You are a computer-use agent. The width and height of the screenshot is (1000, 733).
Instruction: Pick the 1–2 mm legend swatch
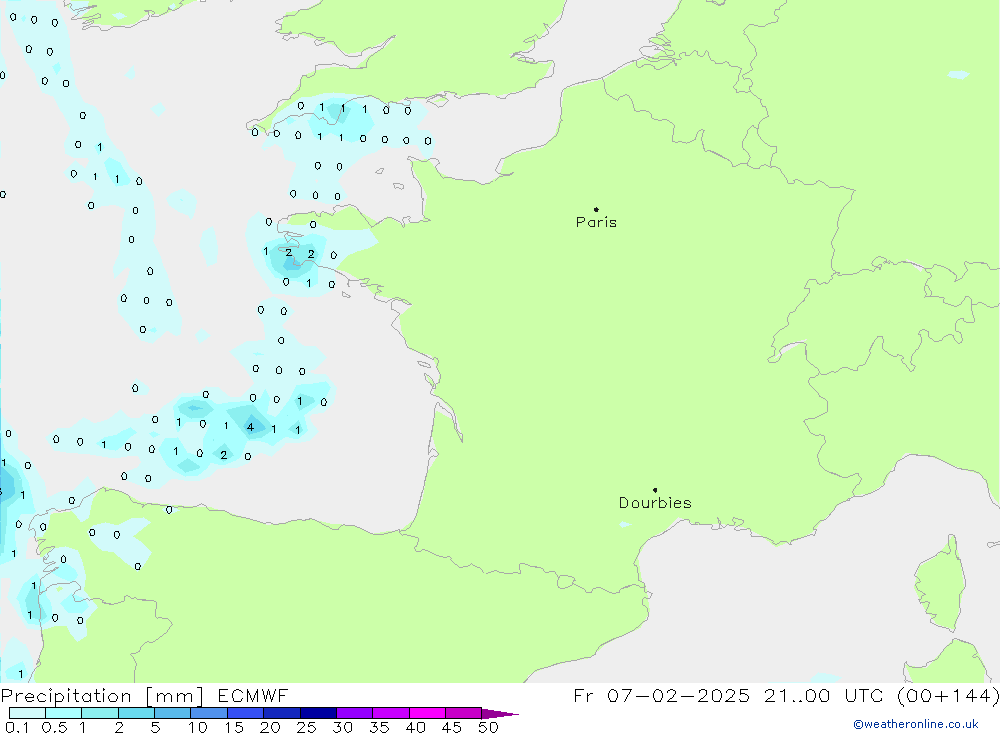tap(100, 713)
